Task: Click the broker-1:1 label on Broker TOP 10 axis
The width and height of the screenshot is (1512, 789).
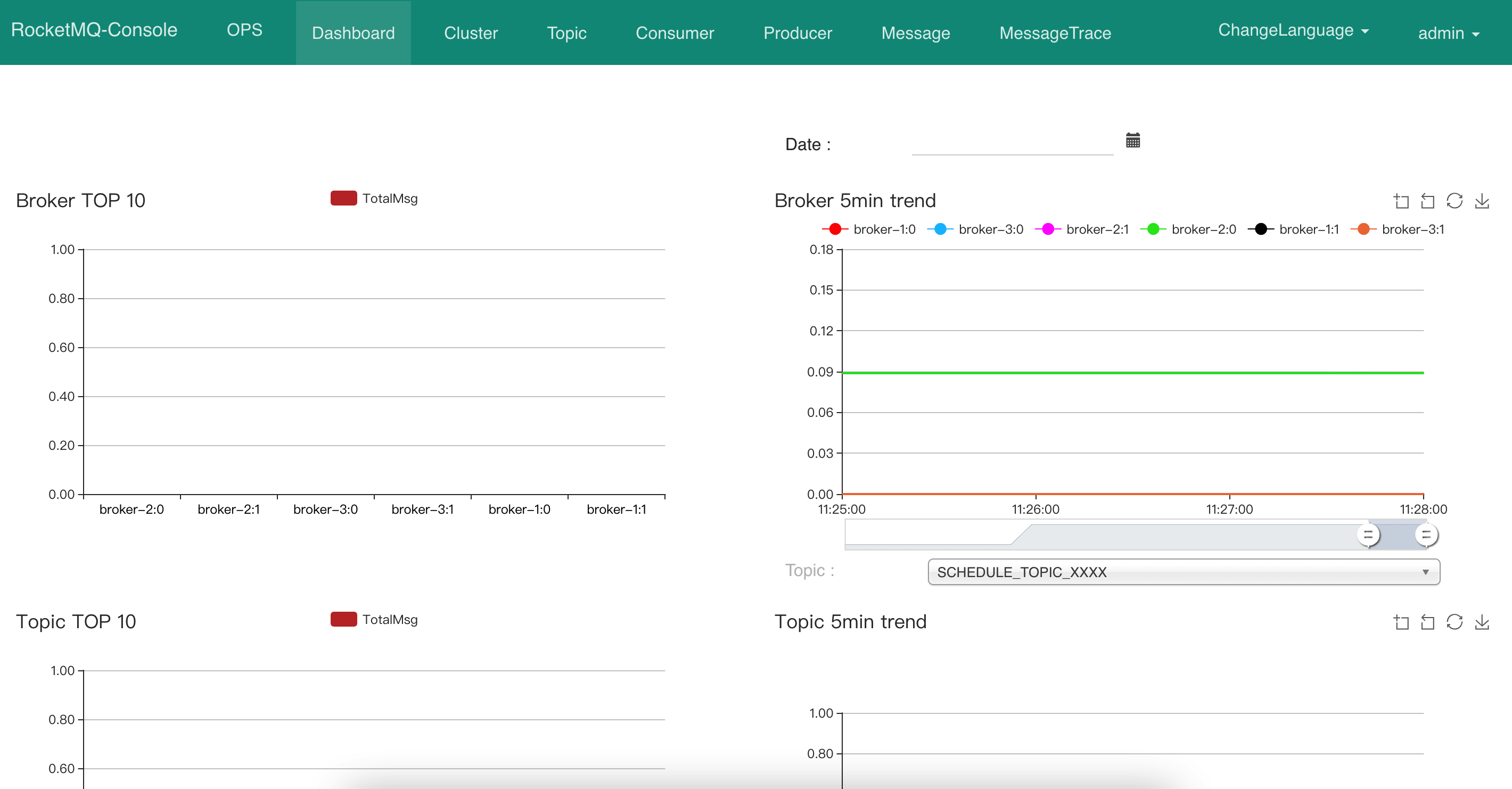Action: (x=617, y=509)
